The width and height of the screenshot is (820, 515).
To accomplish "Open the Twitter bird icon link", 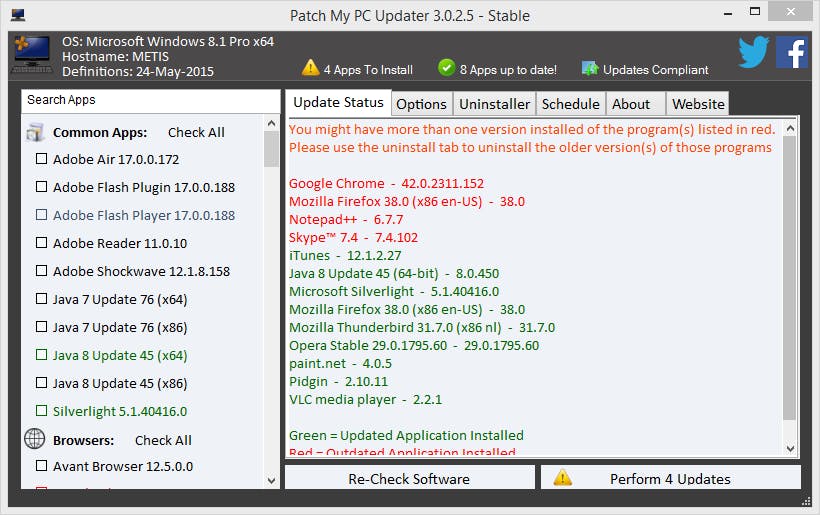I will pyautogui.click(x=754, y=52).
